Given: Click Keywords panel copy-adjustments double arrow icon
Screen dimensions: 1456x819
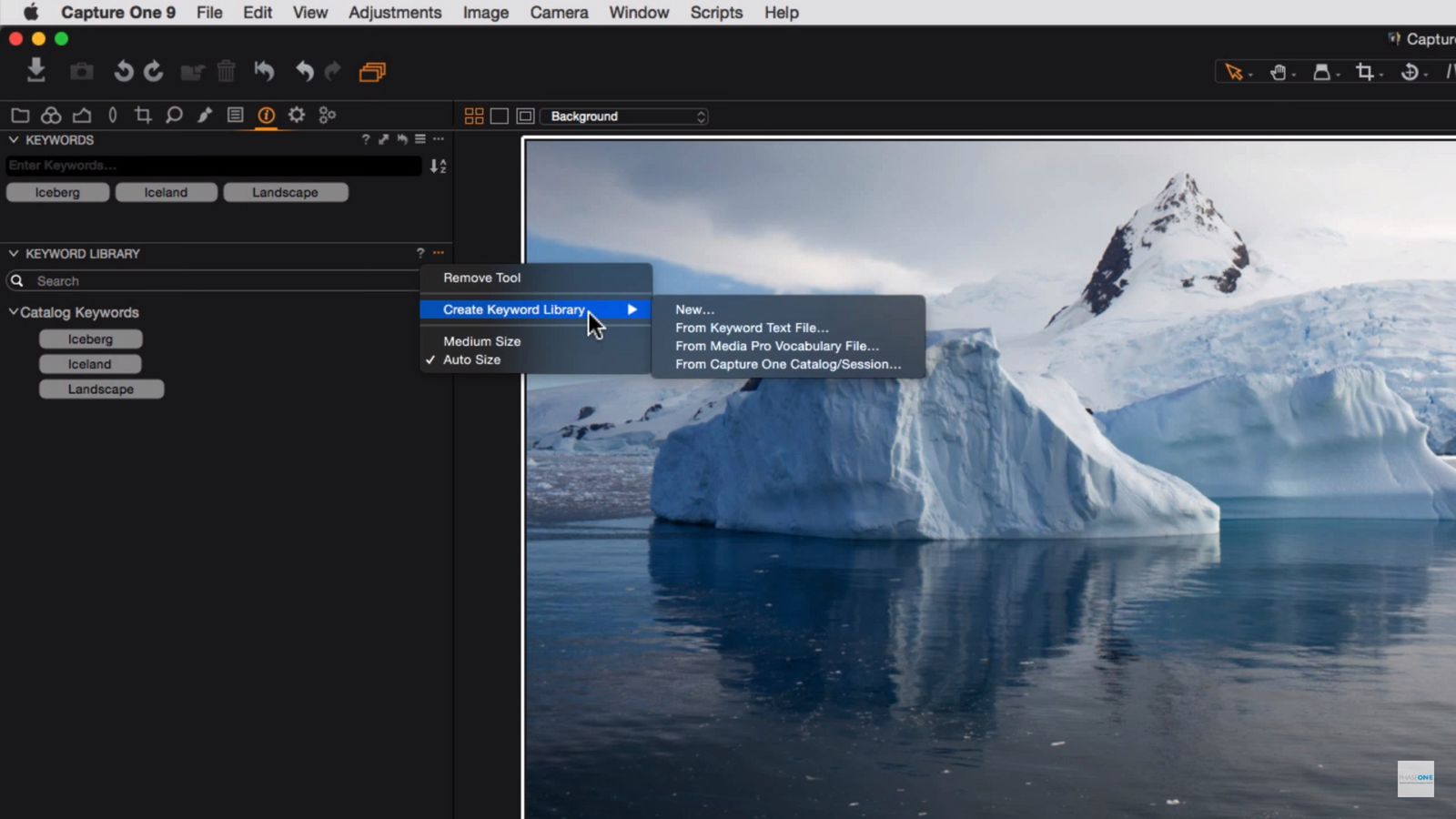Looking at the screenshot, I should click(384, 139).
